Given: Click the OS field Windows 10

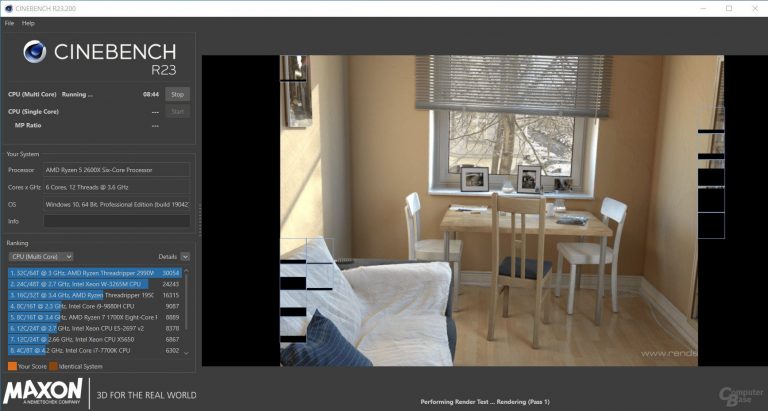Looking at the screenshot, I should point(117,204).
